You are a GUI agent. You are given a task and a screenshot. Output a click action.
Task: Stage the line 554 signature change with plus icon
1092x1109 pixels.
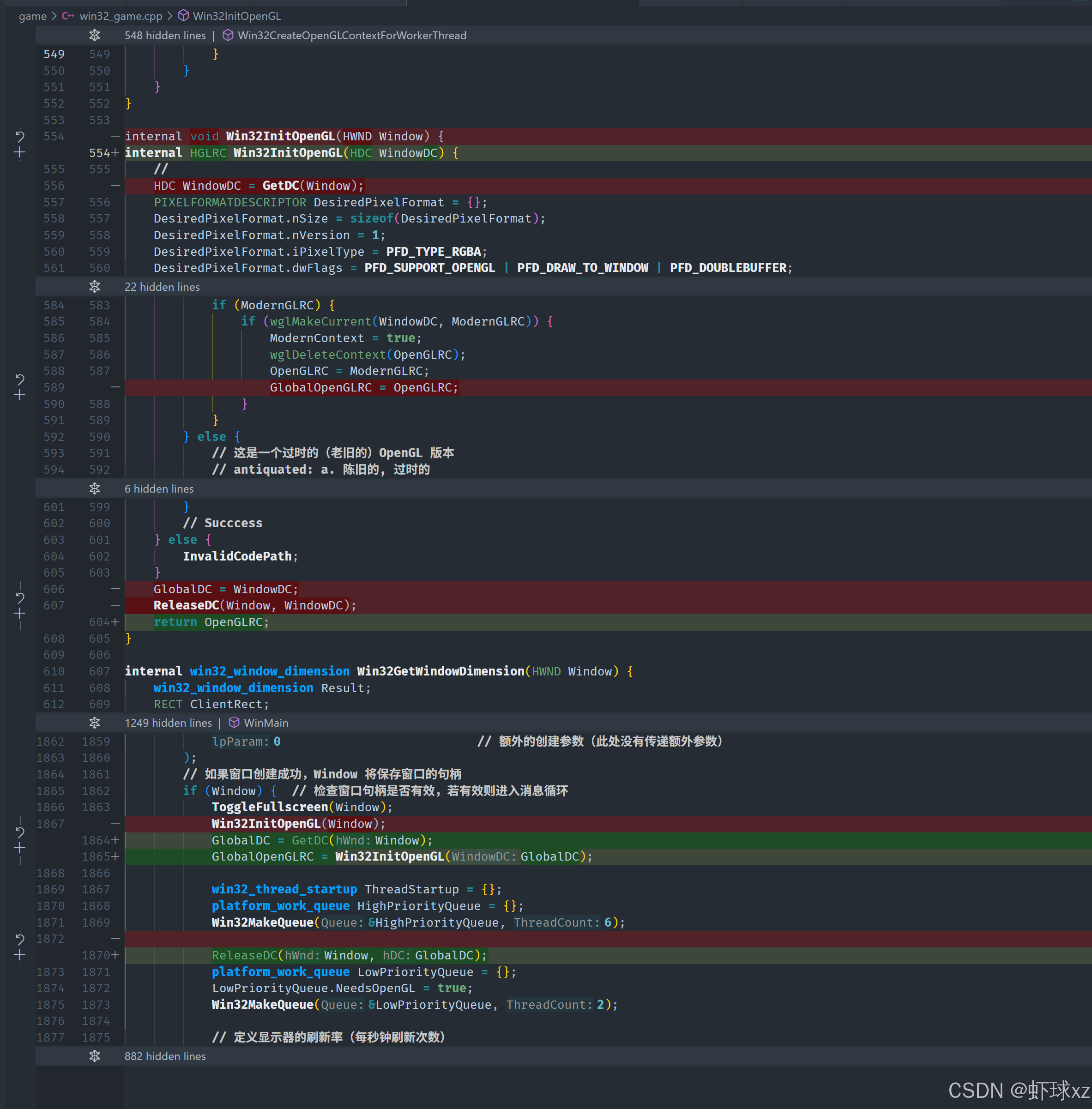coord(19,152)
